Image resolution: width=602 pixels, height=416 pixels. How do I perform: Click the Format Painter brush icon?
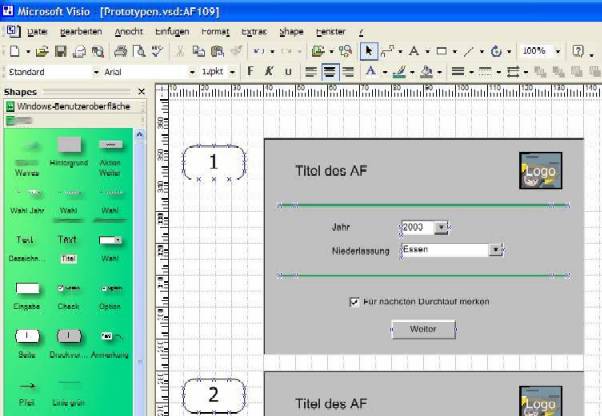pyautogui.click(x=236, y=51)
